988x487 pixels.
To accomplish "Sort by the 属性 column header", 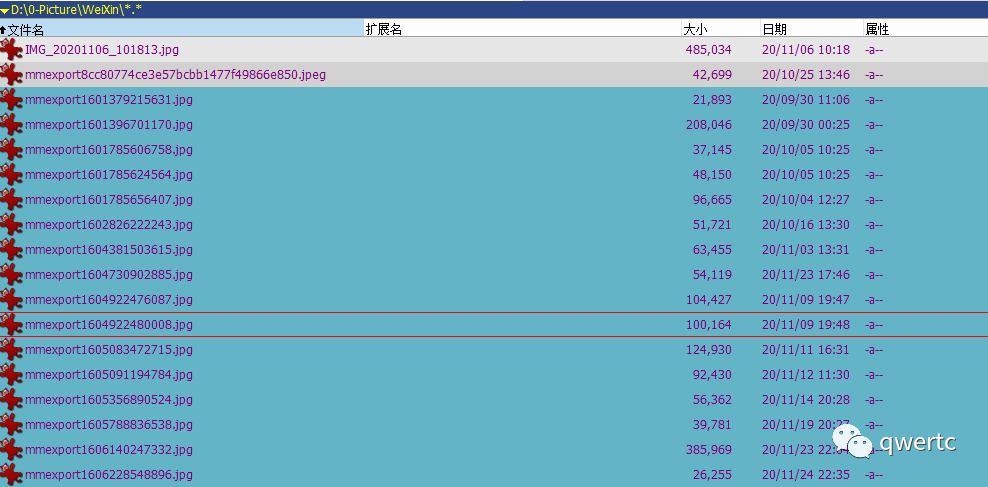I will click(926, 29).
